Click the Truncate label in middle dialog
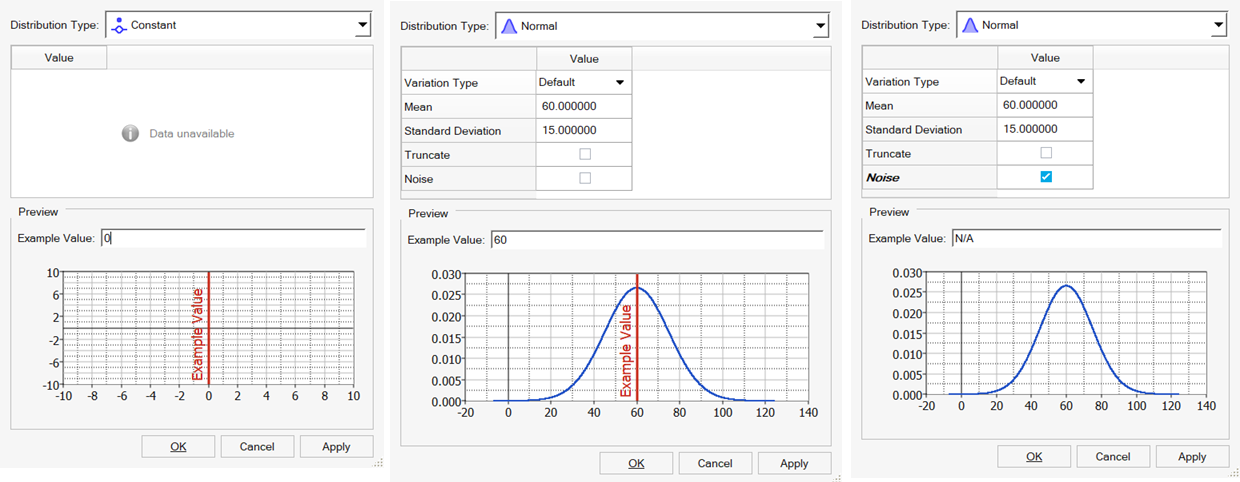1240x482 pixels. coord(427,155)
